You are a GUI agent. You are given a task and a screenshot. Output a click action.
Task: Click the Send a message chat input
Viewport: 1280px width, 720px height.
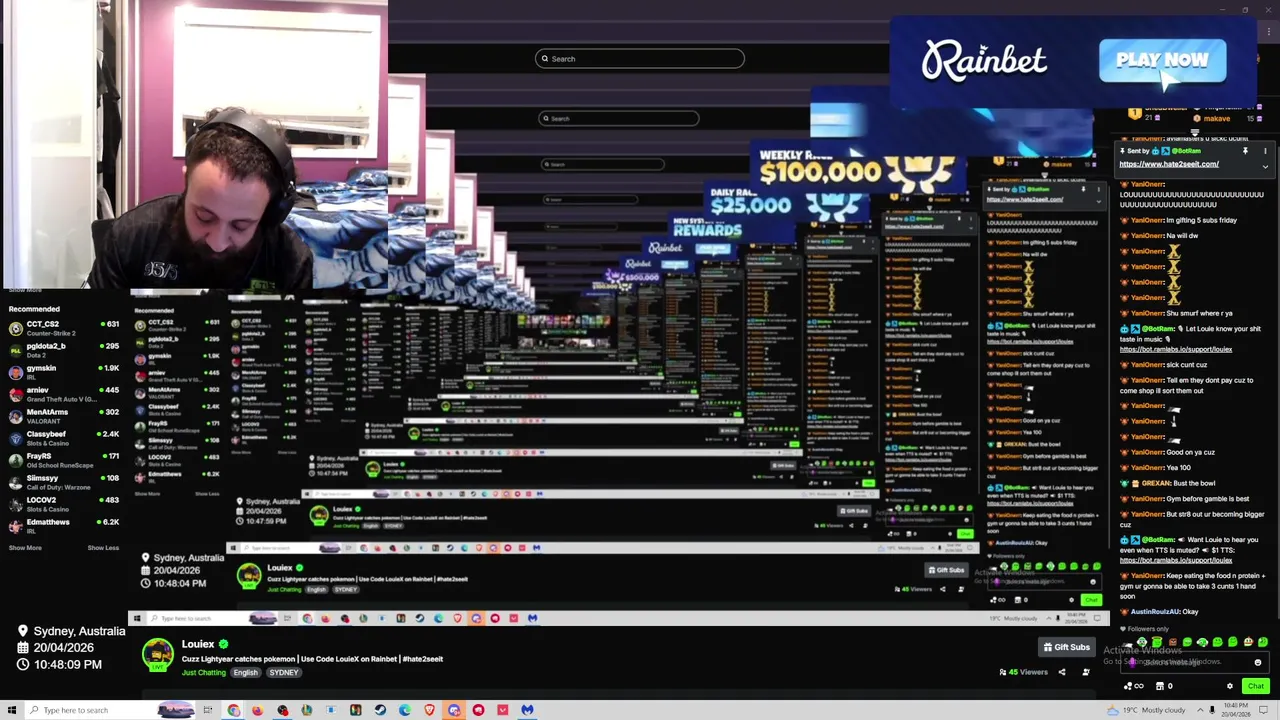pyautogui.click(x=1195, y=662)
